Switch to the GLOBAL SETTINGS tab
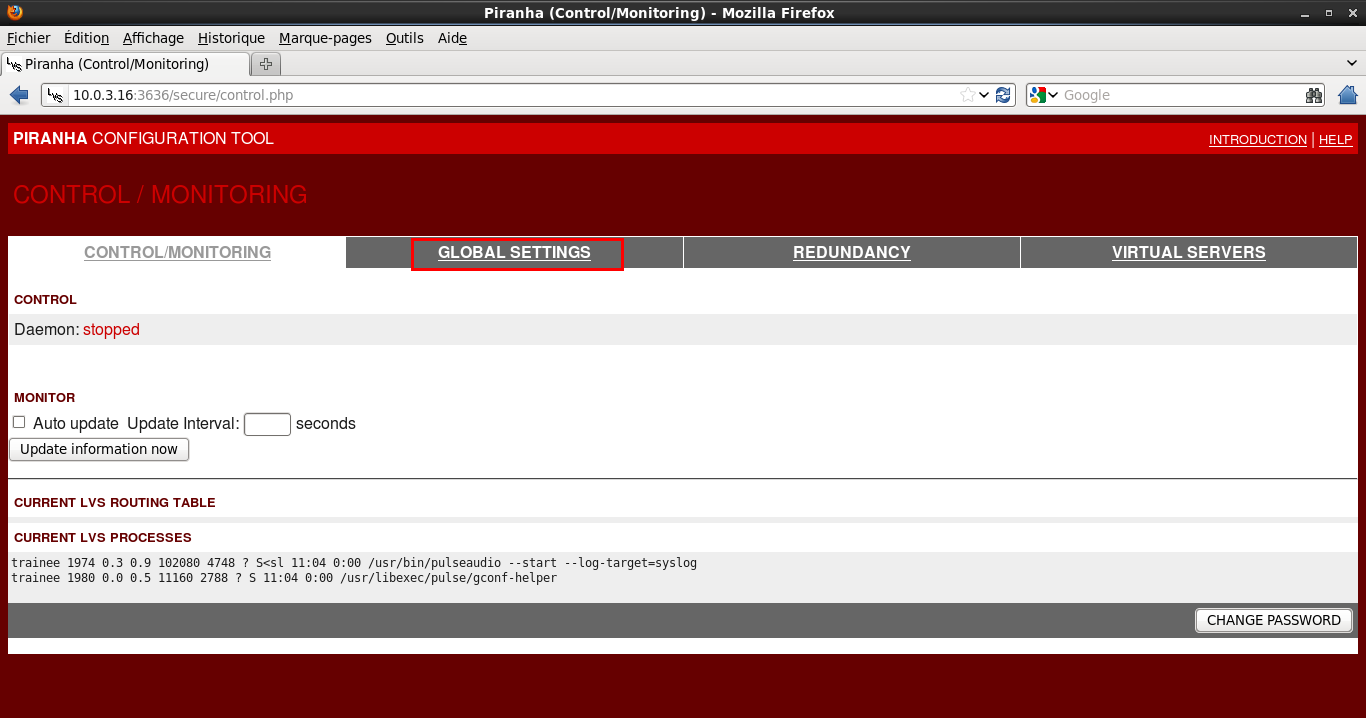1366x718 pixels. pyautogui.click(x=514, y=253)
